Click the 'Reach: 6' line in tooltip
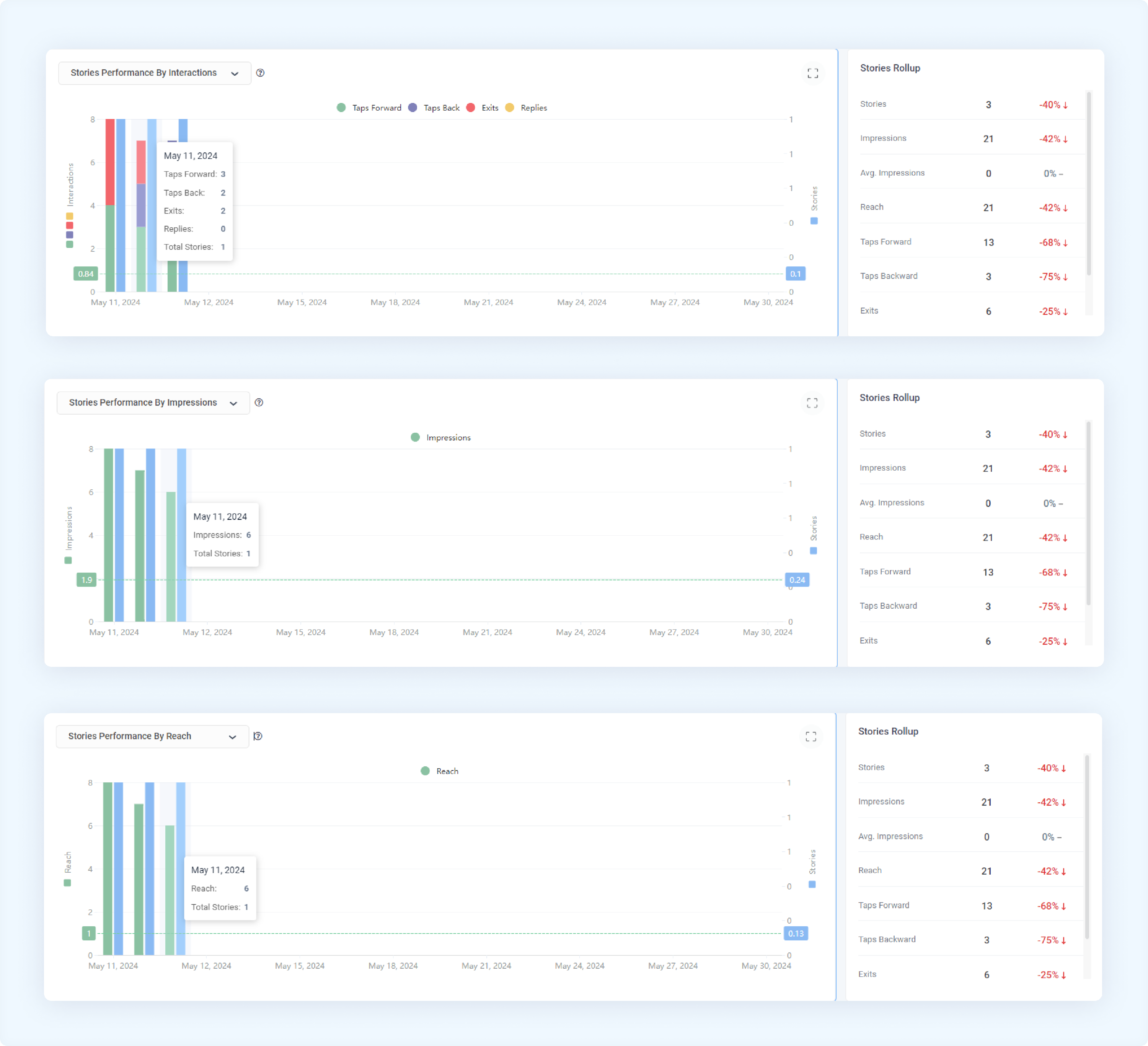The width and height of the screenshot is (1148, 1046). click(220, 889)
